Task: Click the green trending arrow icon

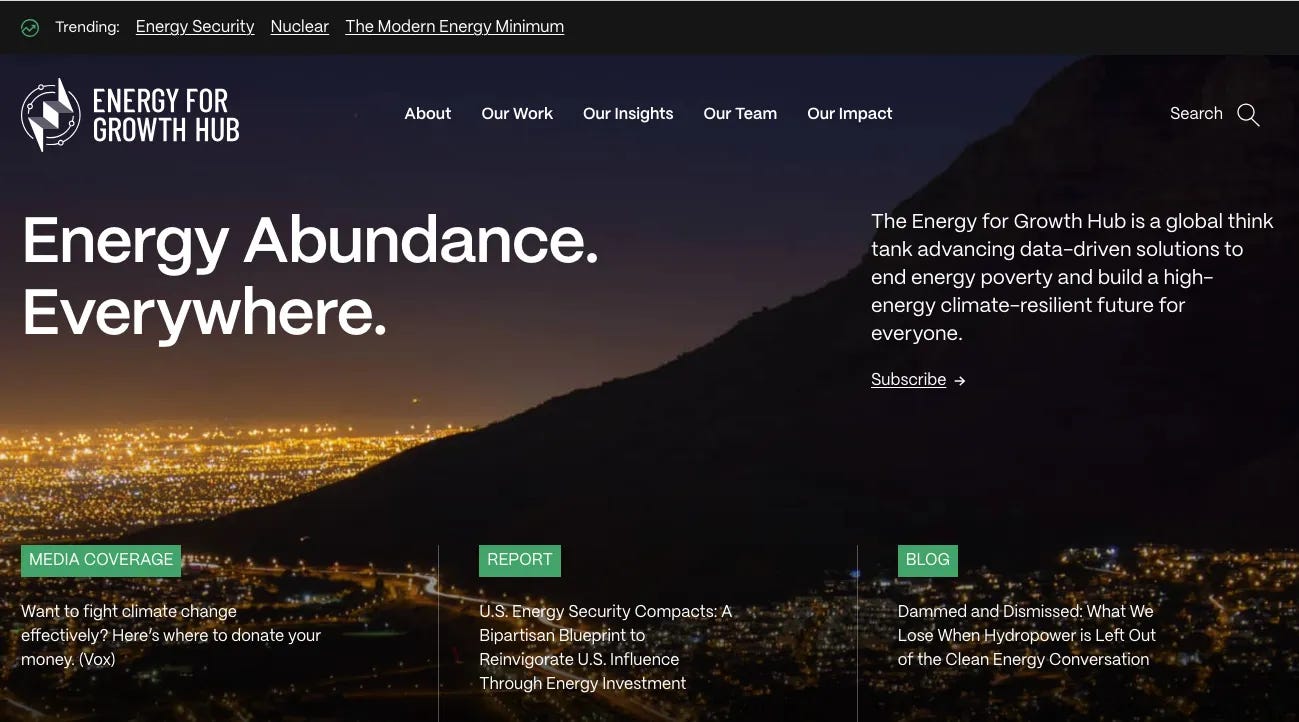Action: (30, 28)
